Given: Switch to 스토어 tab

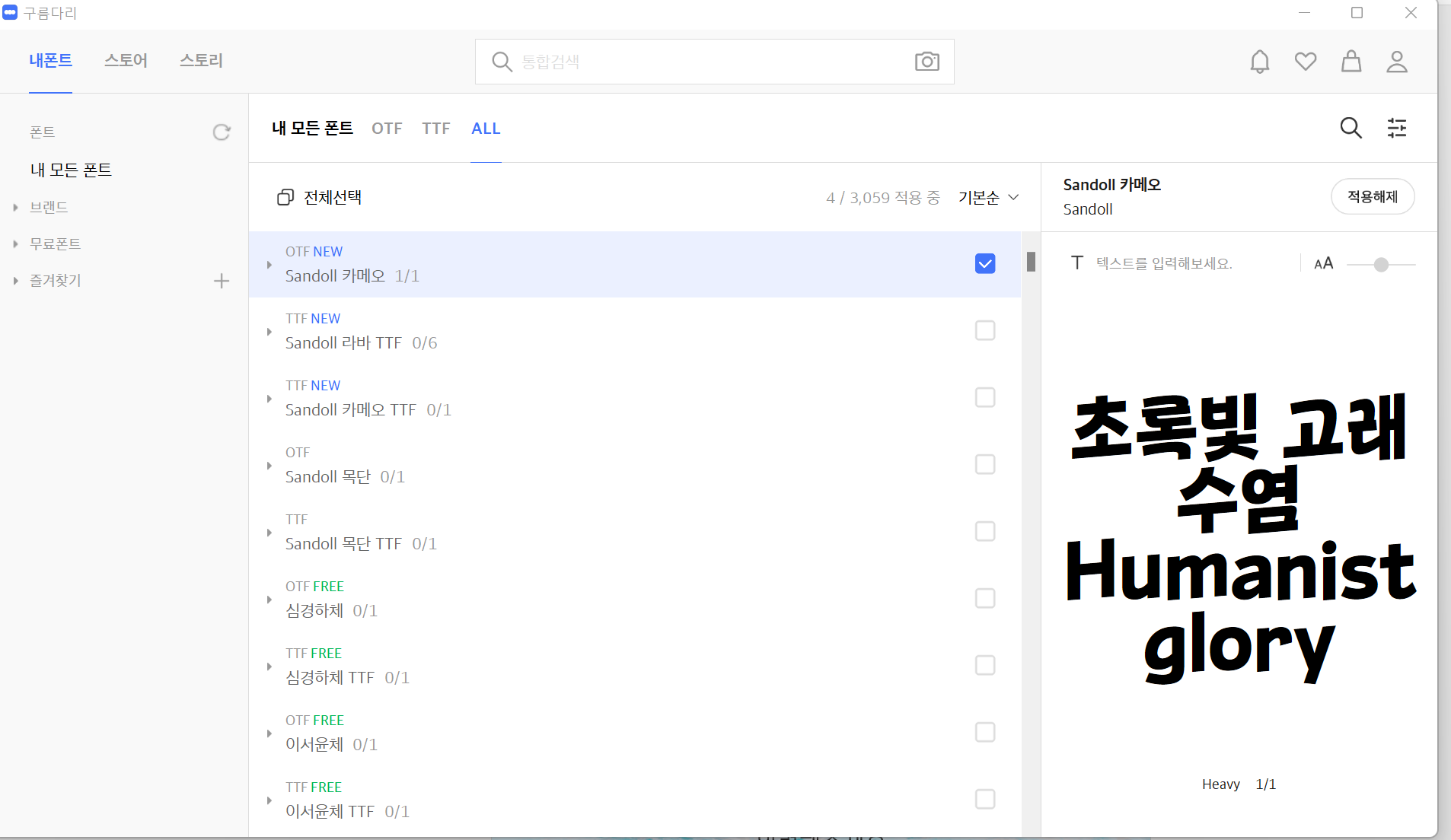Looking at the screenshot, I should pos(126,61).
